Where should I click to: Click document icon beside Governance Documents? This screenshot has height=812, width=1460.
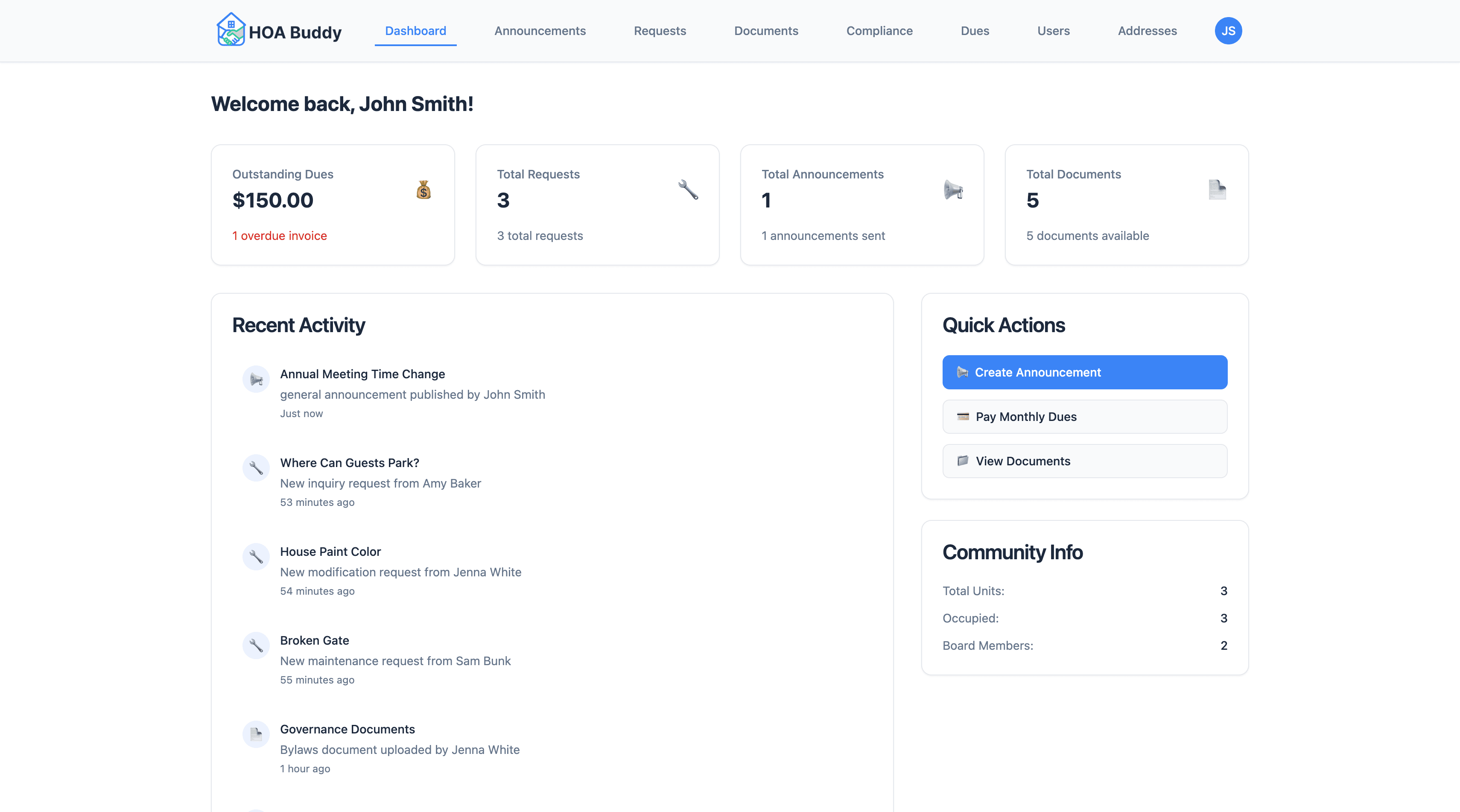pyautogui.click(x=256, y=734)
